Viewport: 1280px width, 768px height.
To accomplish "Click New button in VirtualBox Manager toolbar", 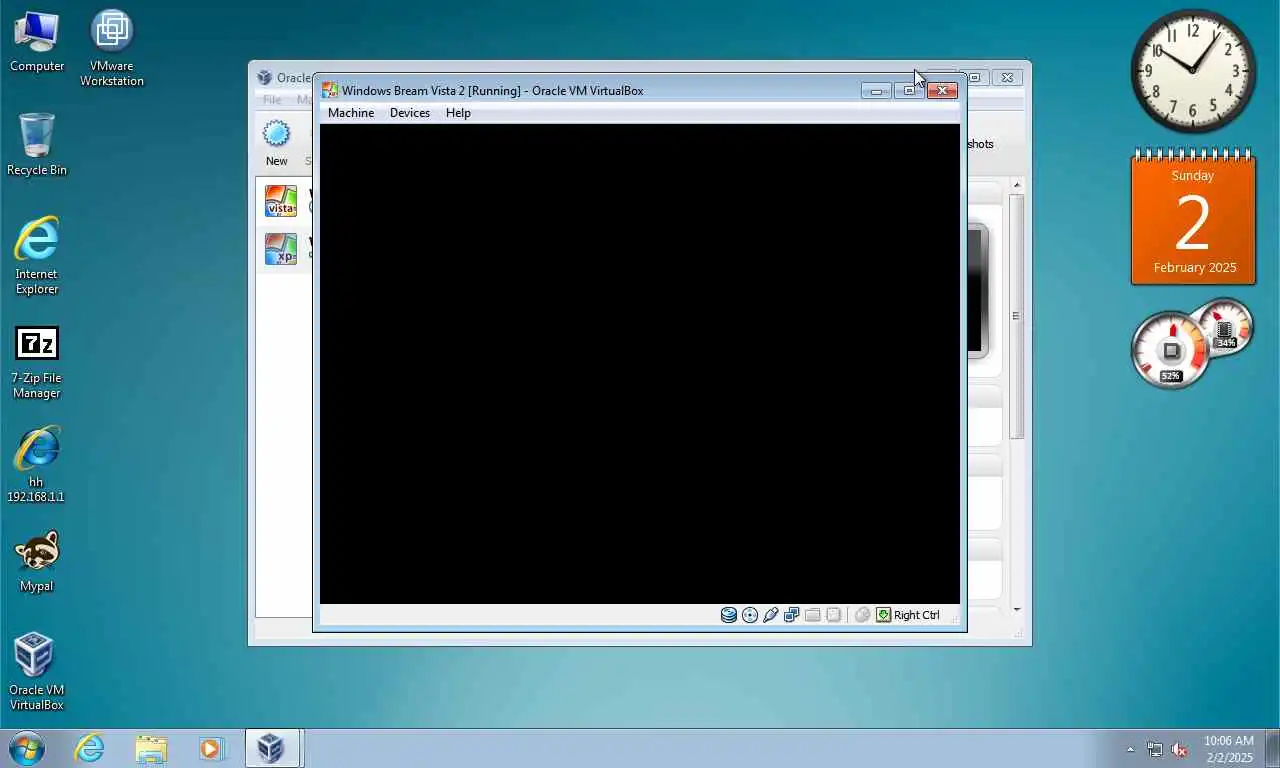I will tap(277, 143).
